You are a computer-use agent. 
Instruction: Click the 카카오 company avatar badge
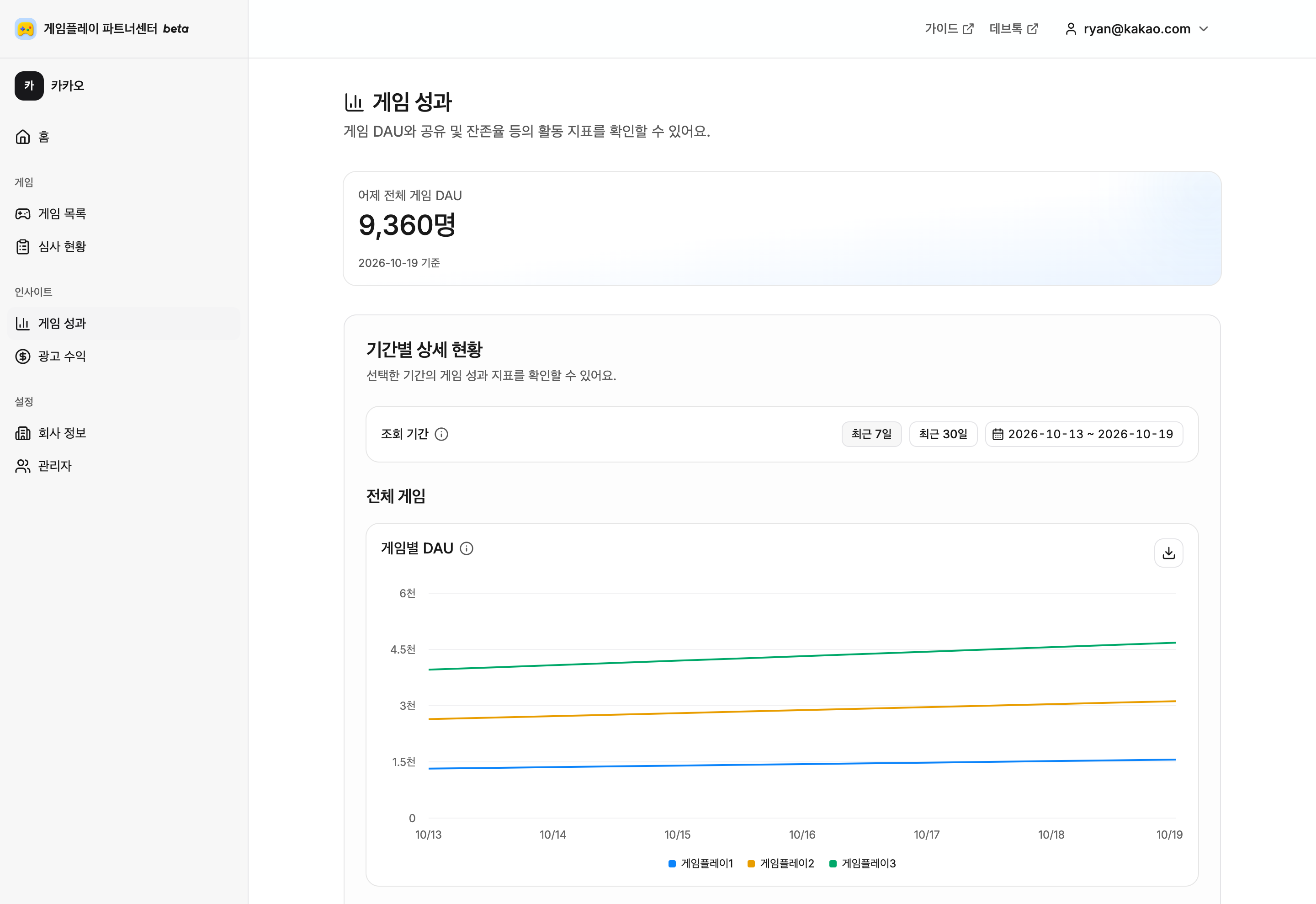pos(29,86)
